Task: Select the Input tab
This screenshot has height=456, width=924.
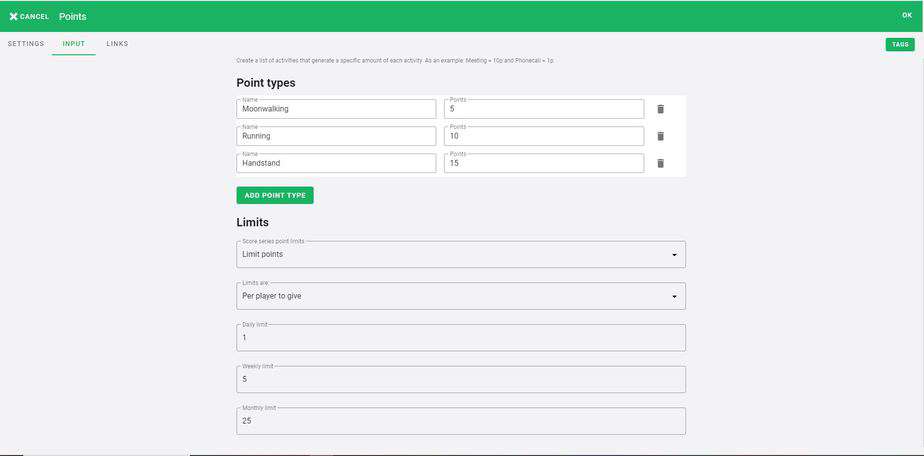Action: pyautogui.click(x=74, y=44)
